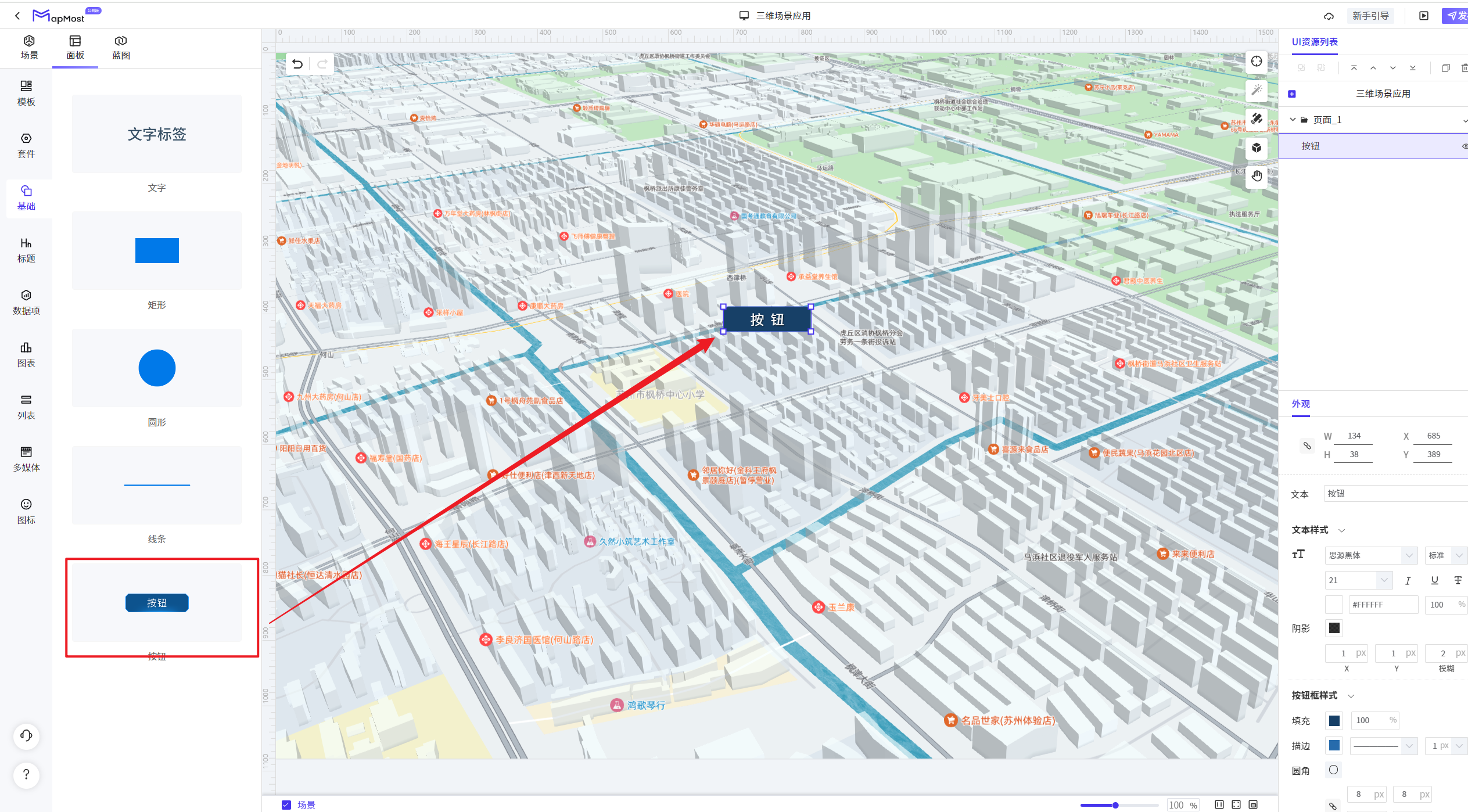The width and height of the screenshot is (1468, 812).
Task: Open the 标题 heading components section
Action: (26, 250)
